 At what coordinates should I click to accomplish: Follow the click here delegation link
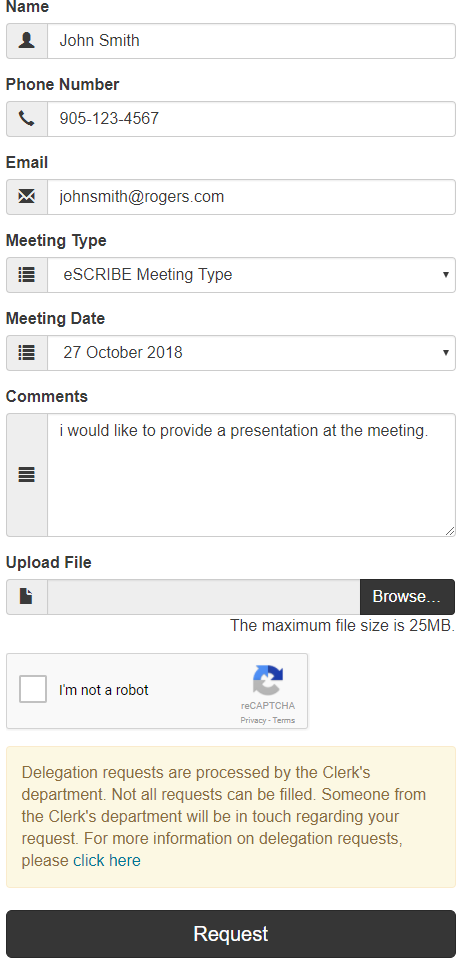pyautogui.click(x=107, y=860)
